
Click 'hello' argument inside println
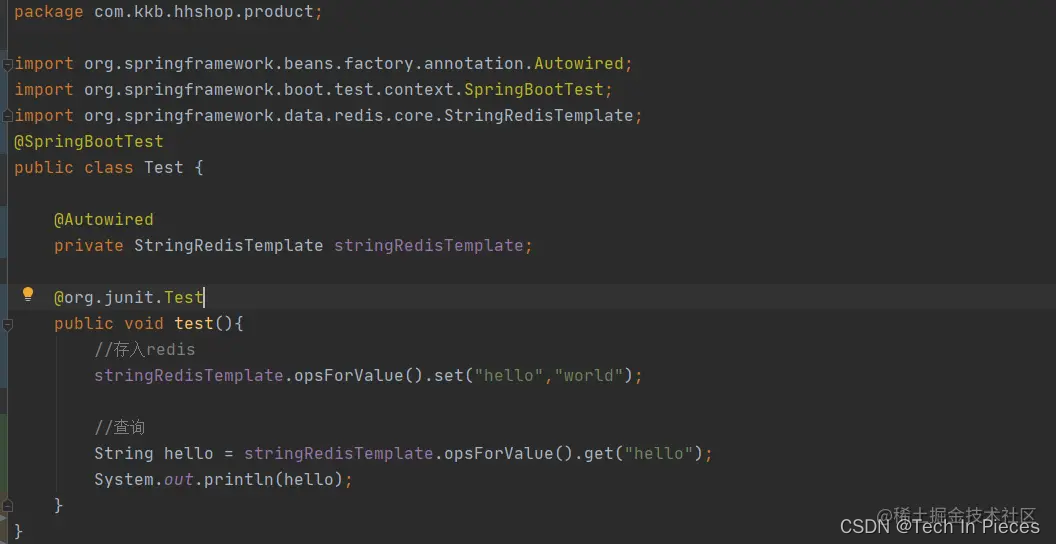click(x=309, y=480)
